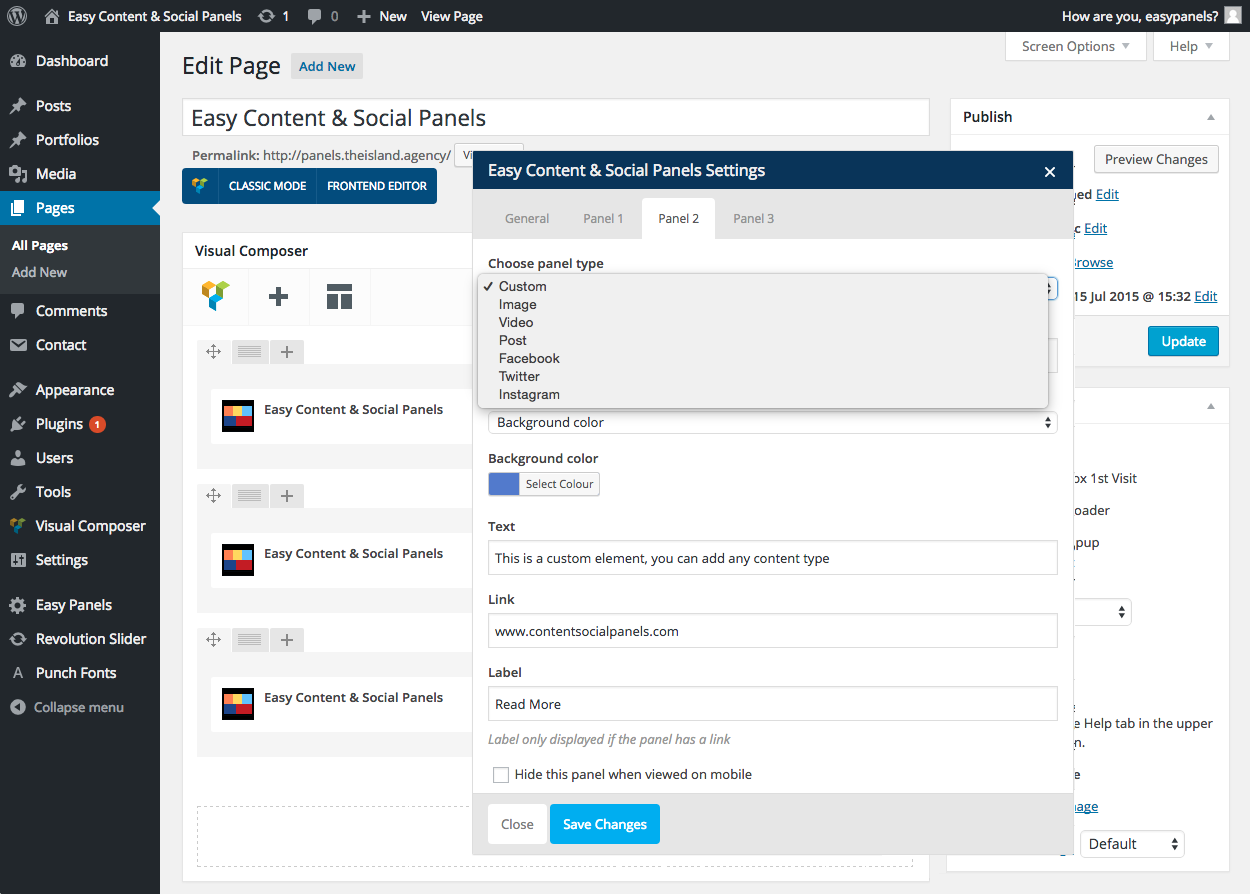The image size is (1250, 894).
Task: Switch to the Panel 3 tab
Action: pos(753,218)
